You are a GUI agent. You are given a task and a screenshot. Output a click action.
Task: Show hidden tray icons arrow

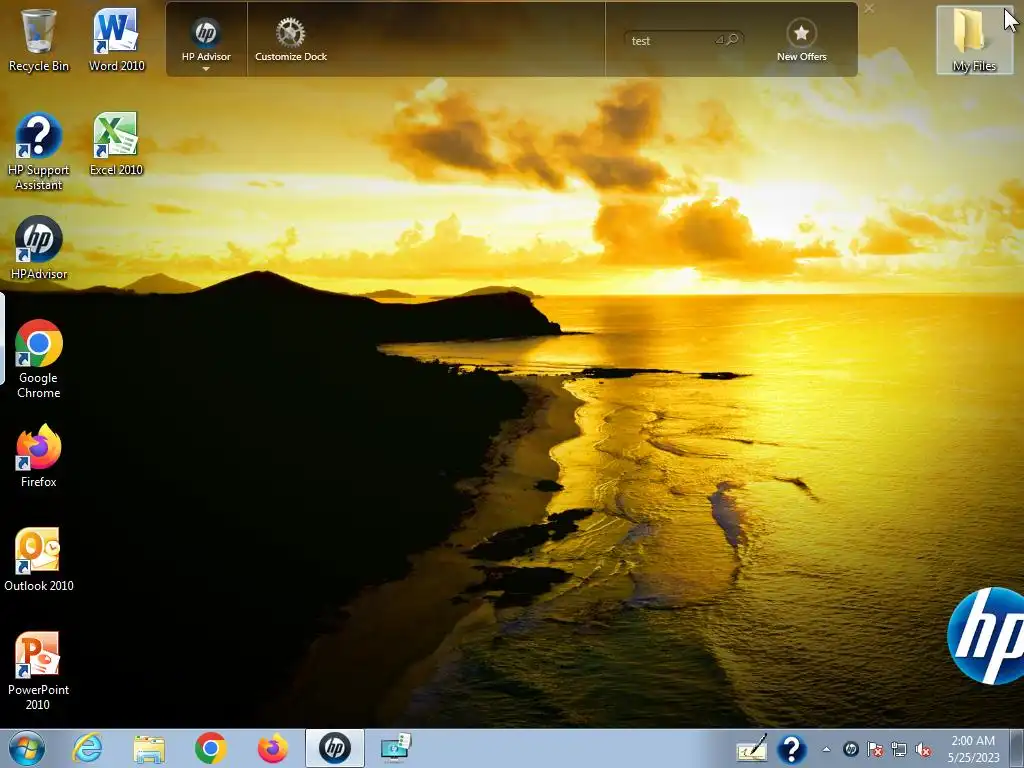[826, 749]
